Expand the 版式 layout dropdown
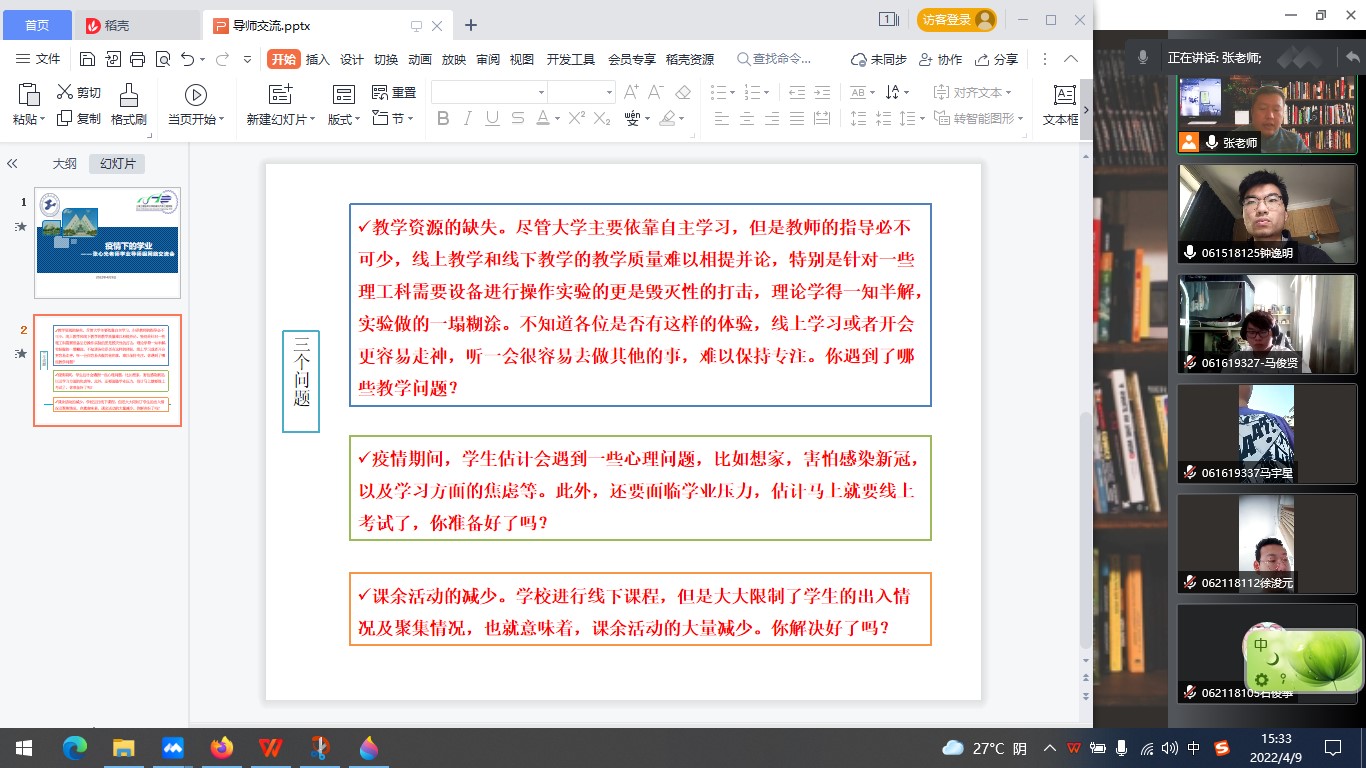 tap(346, 119)
